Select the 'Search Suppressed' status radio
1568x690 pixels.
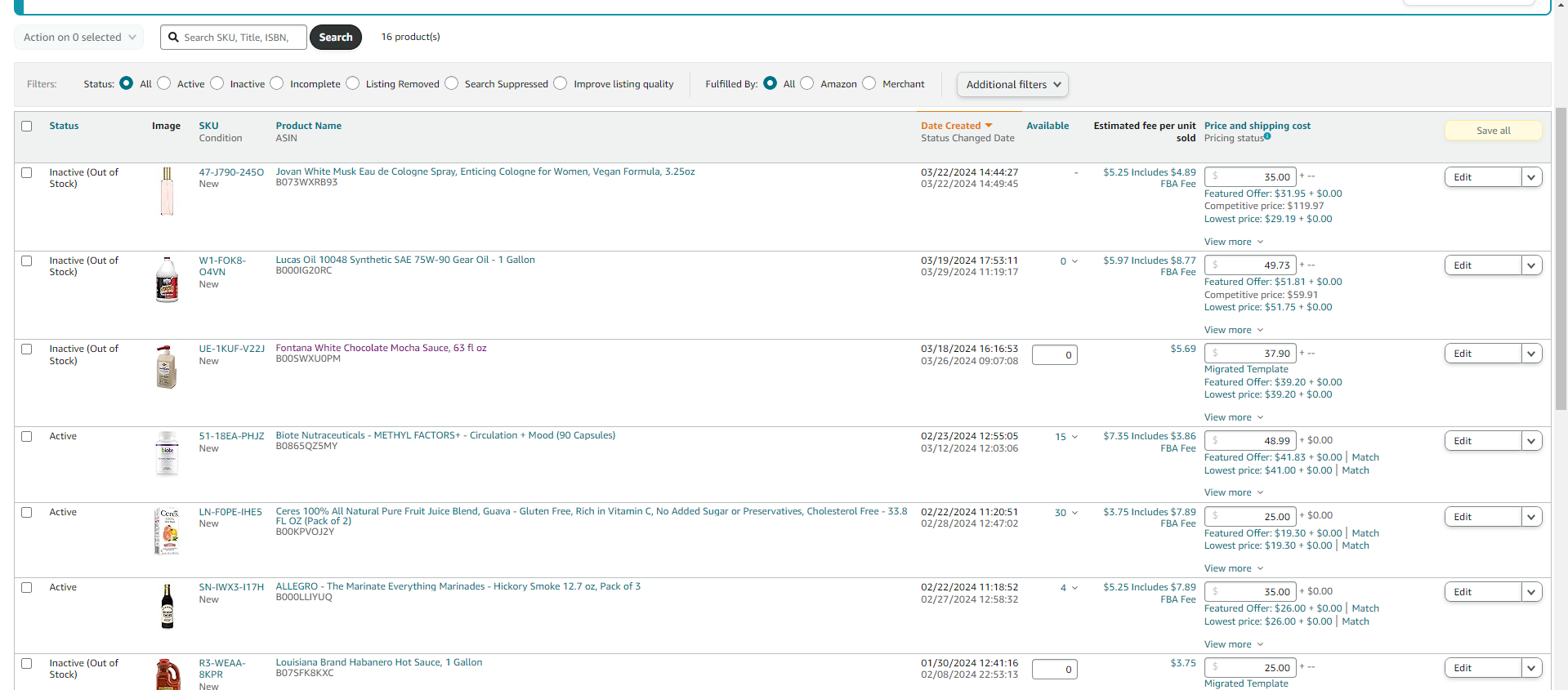point(452,83)
